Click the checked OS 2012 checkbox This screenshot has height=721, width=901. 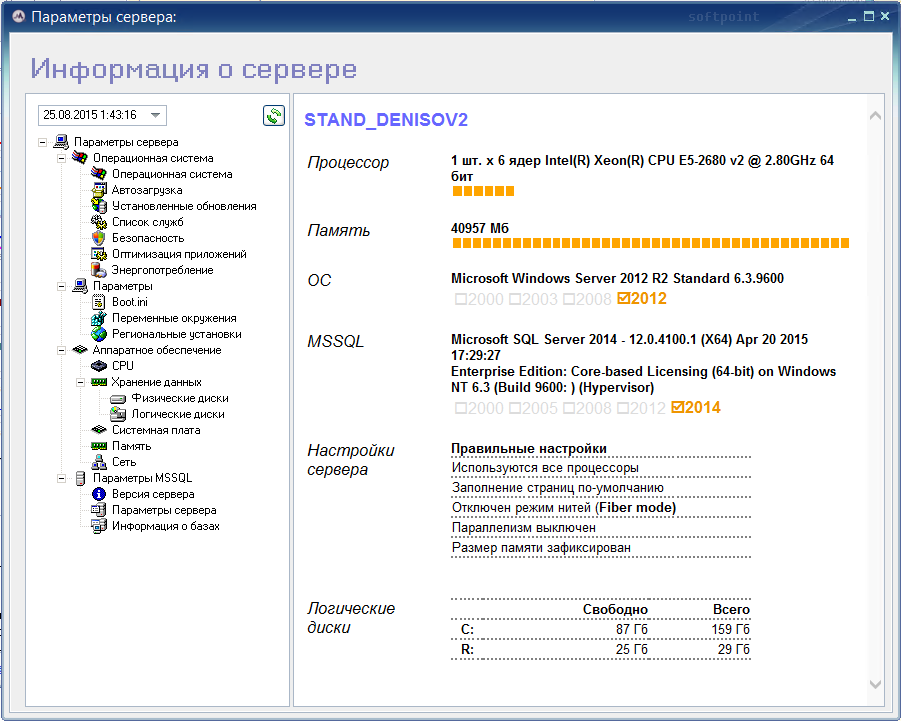(x=623, y=298)
